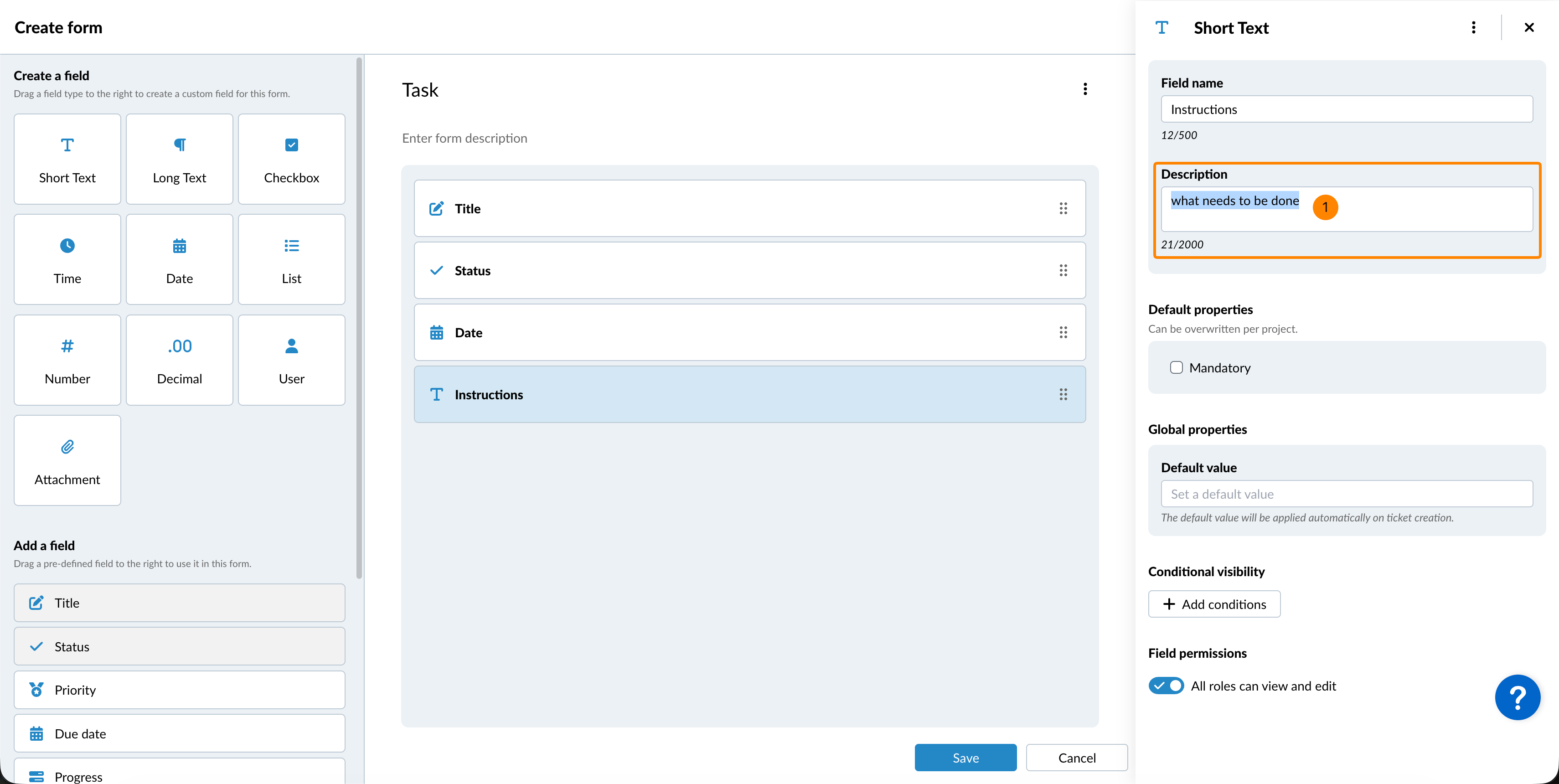Click the Save button
The width and height of the screenshot is (1559, 784).
coord(965,758)
